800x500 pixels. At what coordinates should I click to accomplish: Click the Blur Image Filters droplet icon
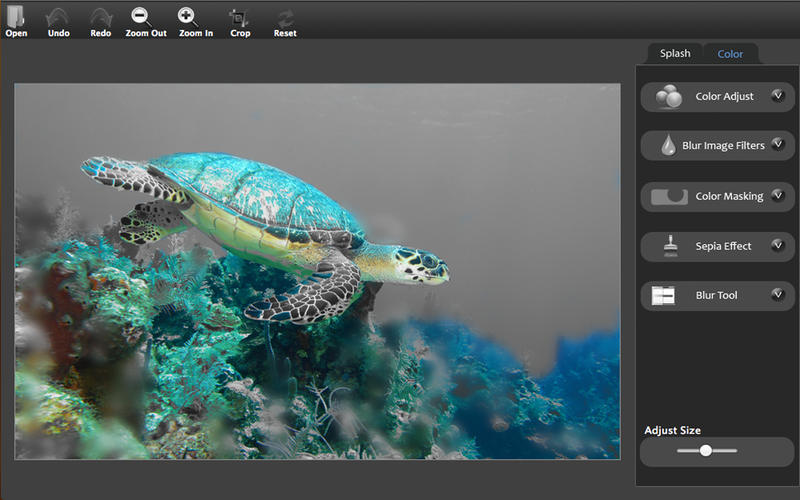pos(667,146)
